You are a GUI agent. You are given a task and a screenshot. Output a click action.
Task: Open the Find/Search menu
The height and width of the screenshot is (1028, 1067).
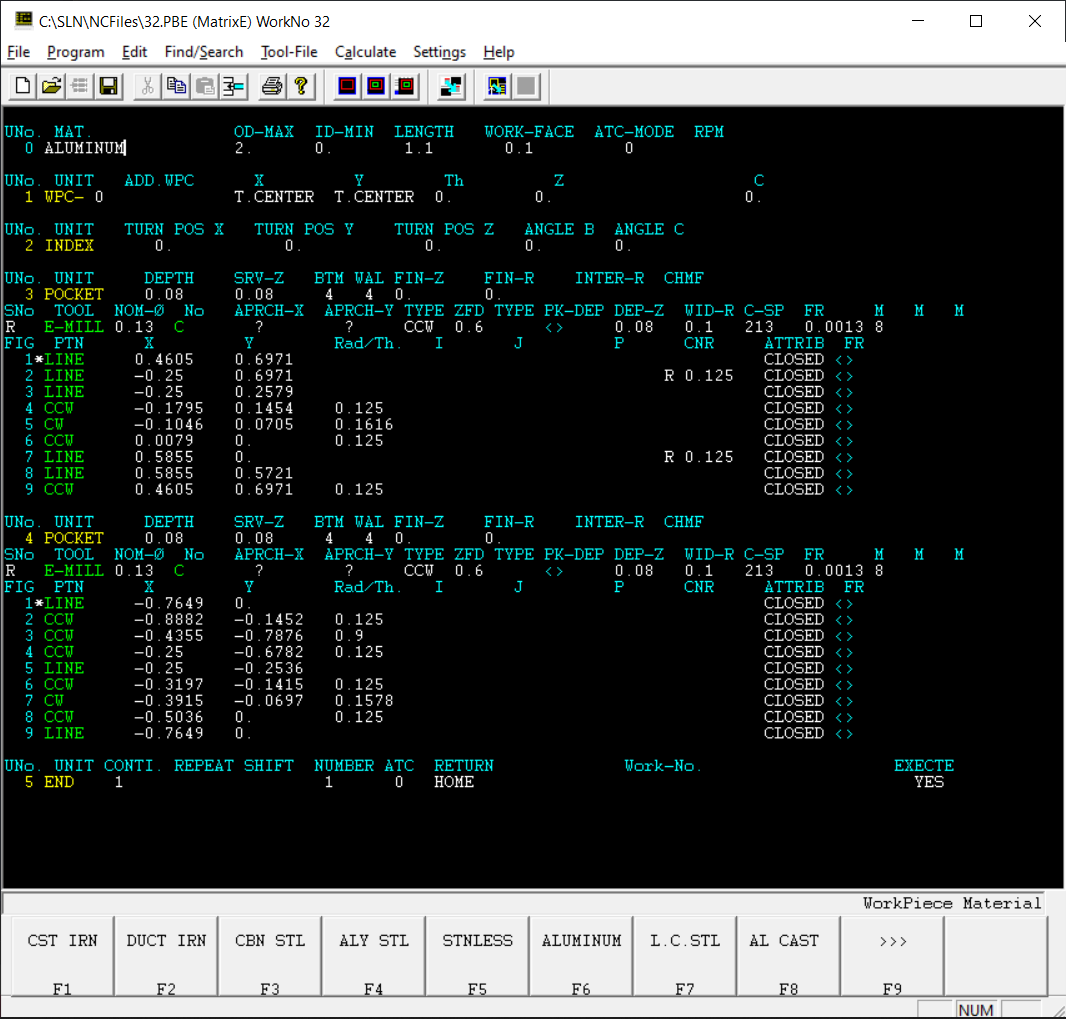pyautogui.click(x=203, y=52)
